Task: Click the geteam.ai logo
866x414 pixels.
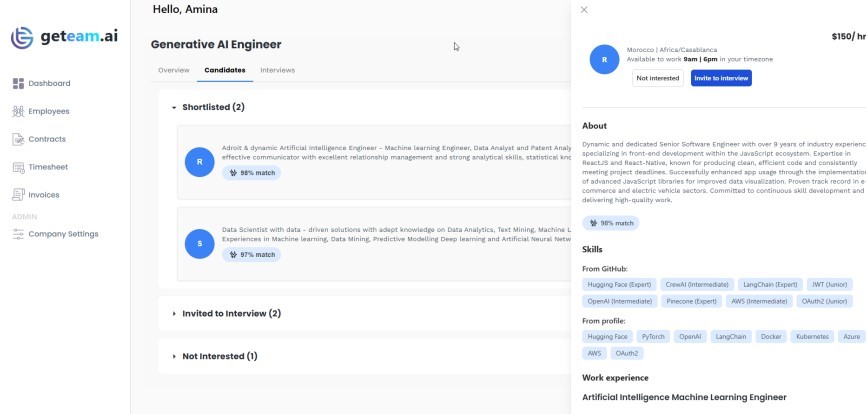Action: 64,37
